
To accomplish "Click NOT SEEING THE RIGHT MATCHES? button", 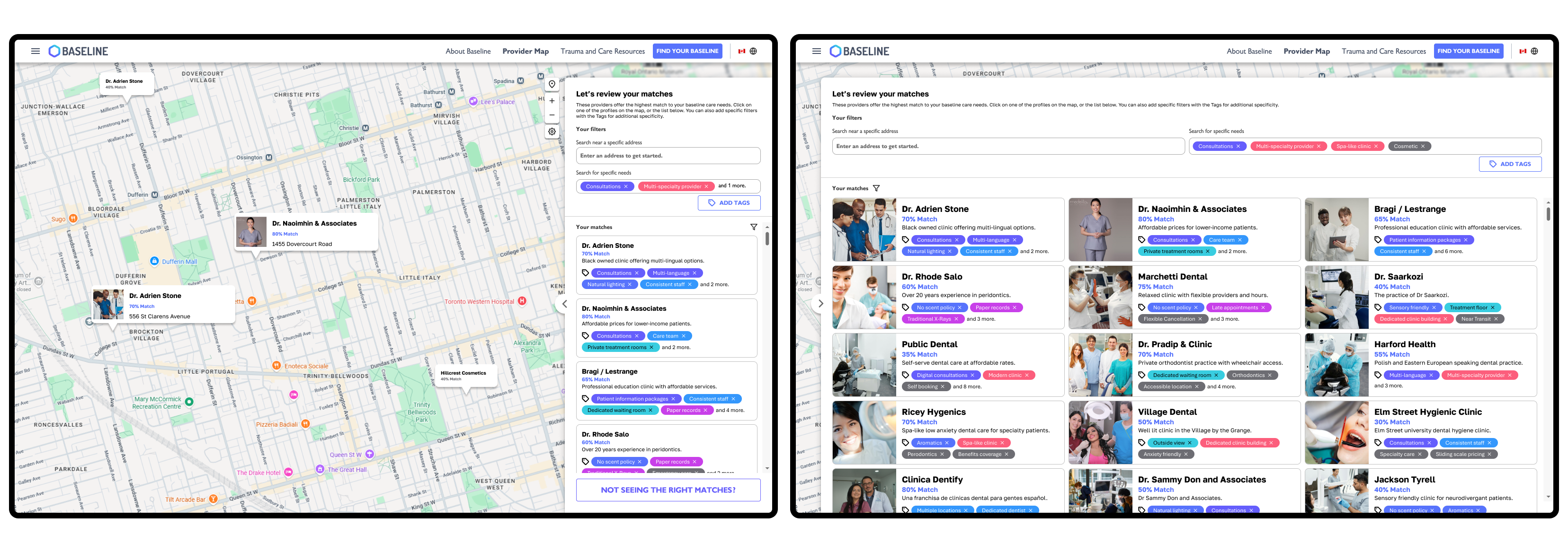I will point(668,490).
